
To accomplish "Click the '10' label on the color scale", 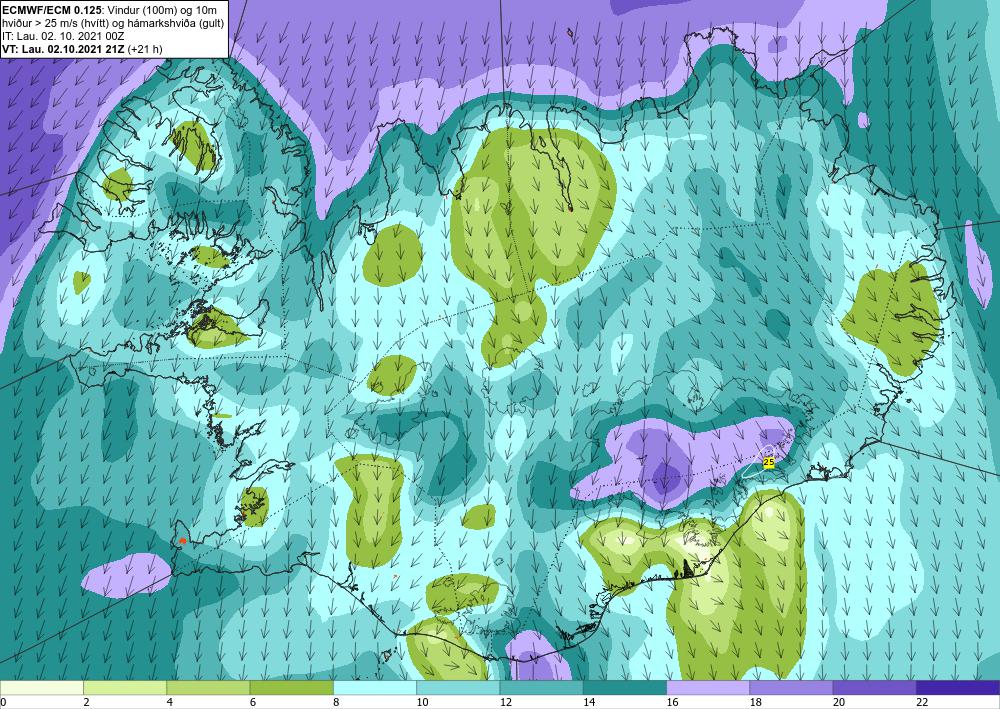I will [x=422, y=702].
